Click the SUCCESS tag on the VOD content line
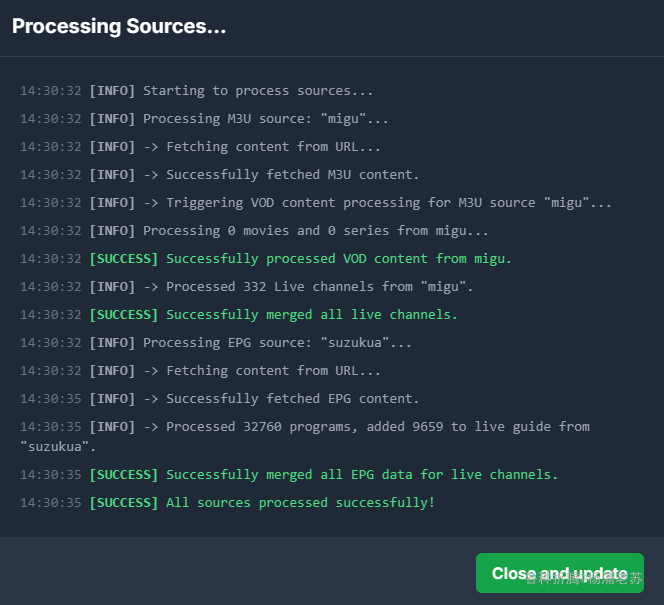The height and width of the screenshot is (605, 664). (x=123, y=259)
